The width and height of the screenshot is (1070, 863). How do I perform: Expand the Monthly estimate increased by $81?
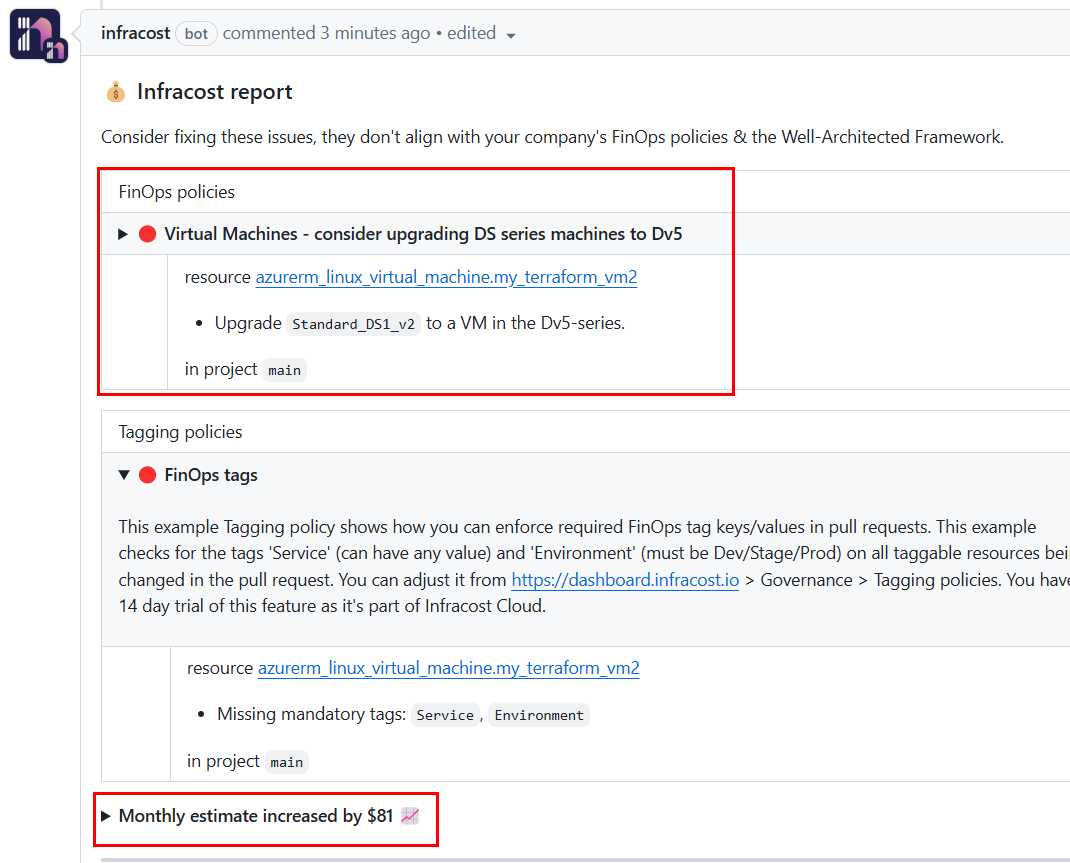pos(106,816)
